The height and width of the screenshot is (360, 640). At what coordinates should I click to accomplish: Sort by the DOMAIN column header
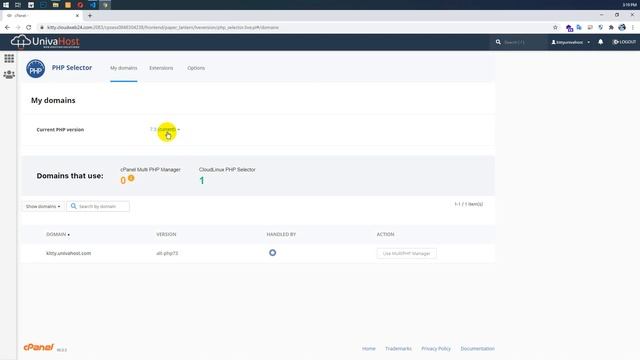[58, 234]
